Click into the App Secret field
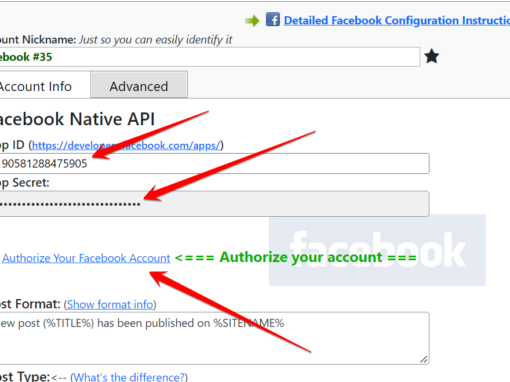The height and width of the screenshot is (382, 510). [x=214, y=204]
